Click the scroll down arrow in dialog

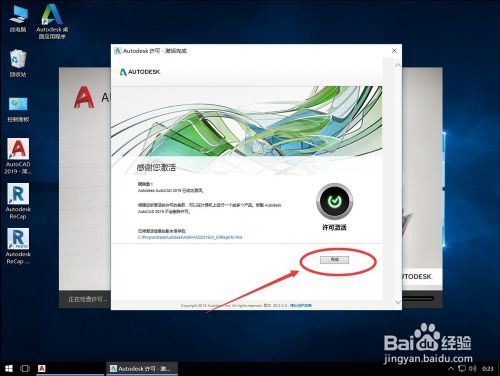pyautogui.click(x=397, y=301)
